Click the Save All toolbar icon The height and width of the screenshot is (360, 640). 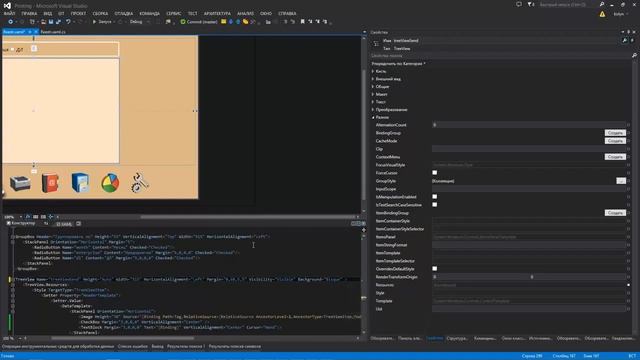(x=58, y=22)
